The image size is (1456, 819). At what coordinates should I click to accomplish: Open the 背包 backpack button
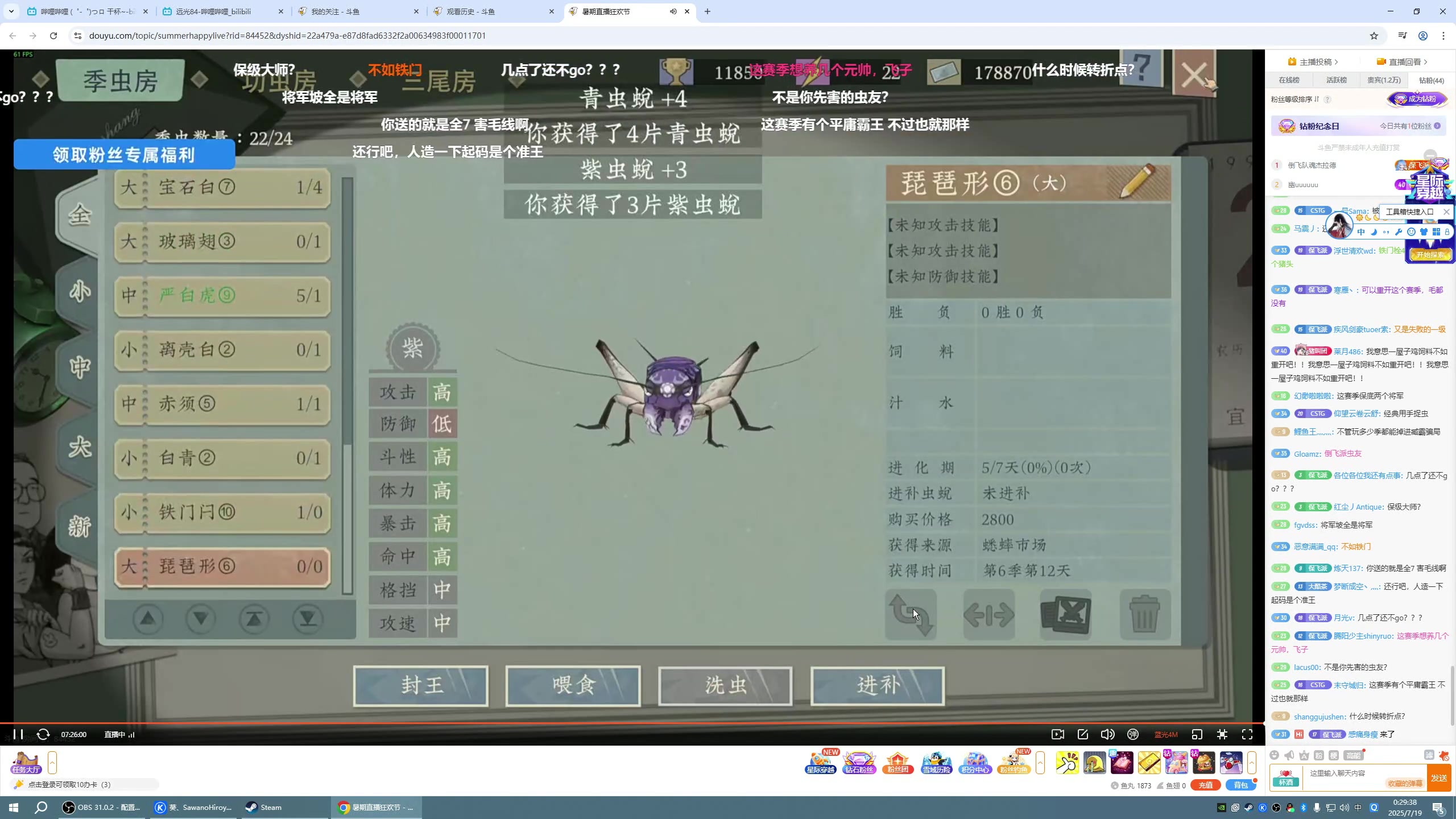pyautogui.click(x=1241, y=785)
